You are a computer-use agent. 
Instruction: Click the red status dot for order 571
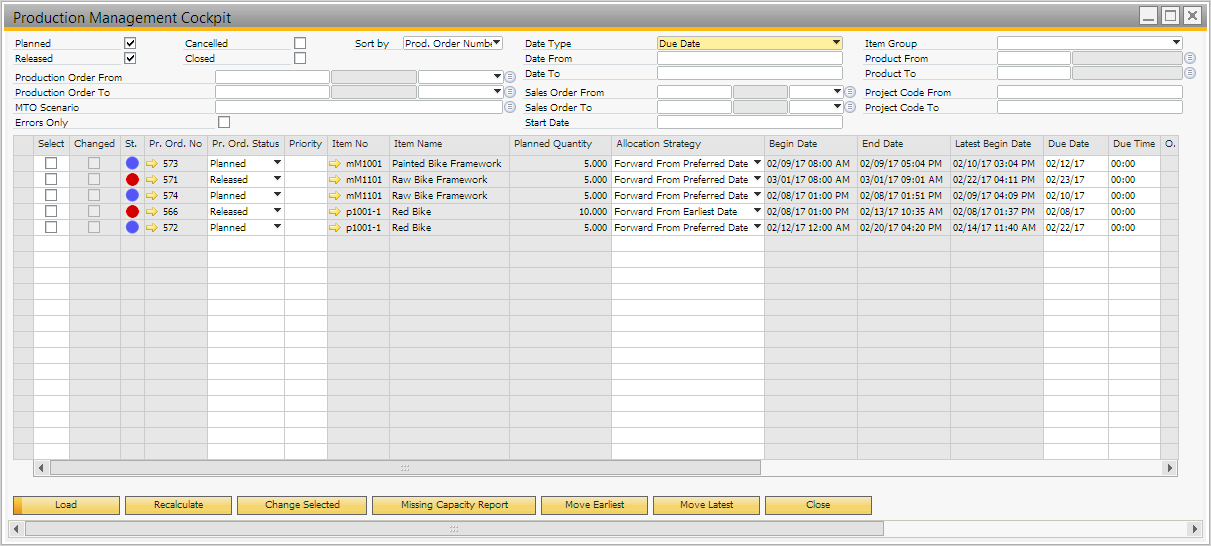132,179
